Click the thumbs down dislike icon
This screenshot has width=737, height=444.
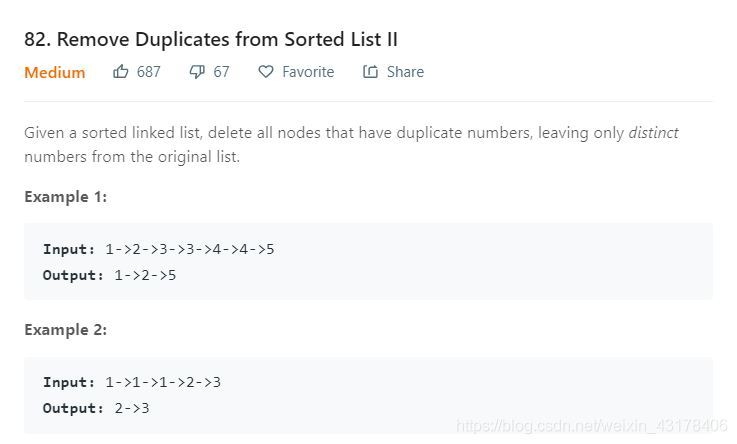[x=197, y=72]
